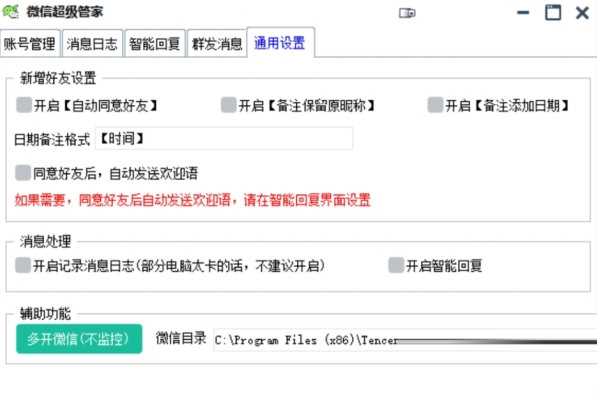Click the 微信超级管家 app logo icon
This screenshot has width=597, height=394.
point(11,11)
